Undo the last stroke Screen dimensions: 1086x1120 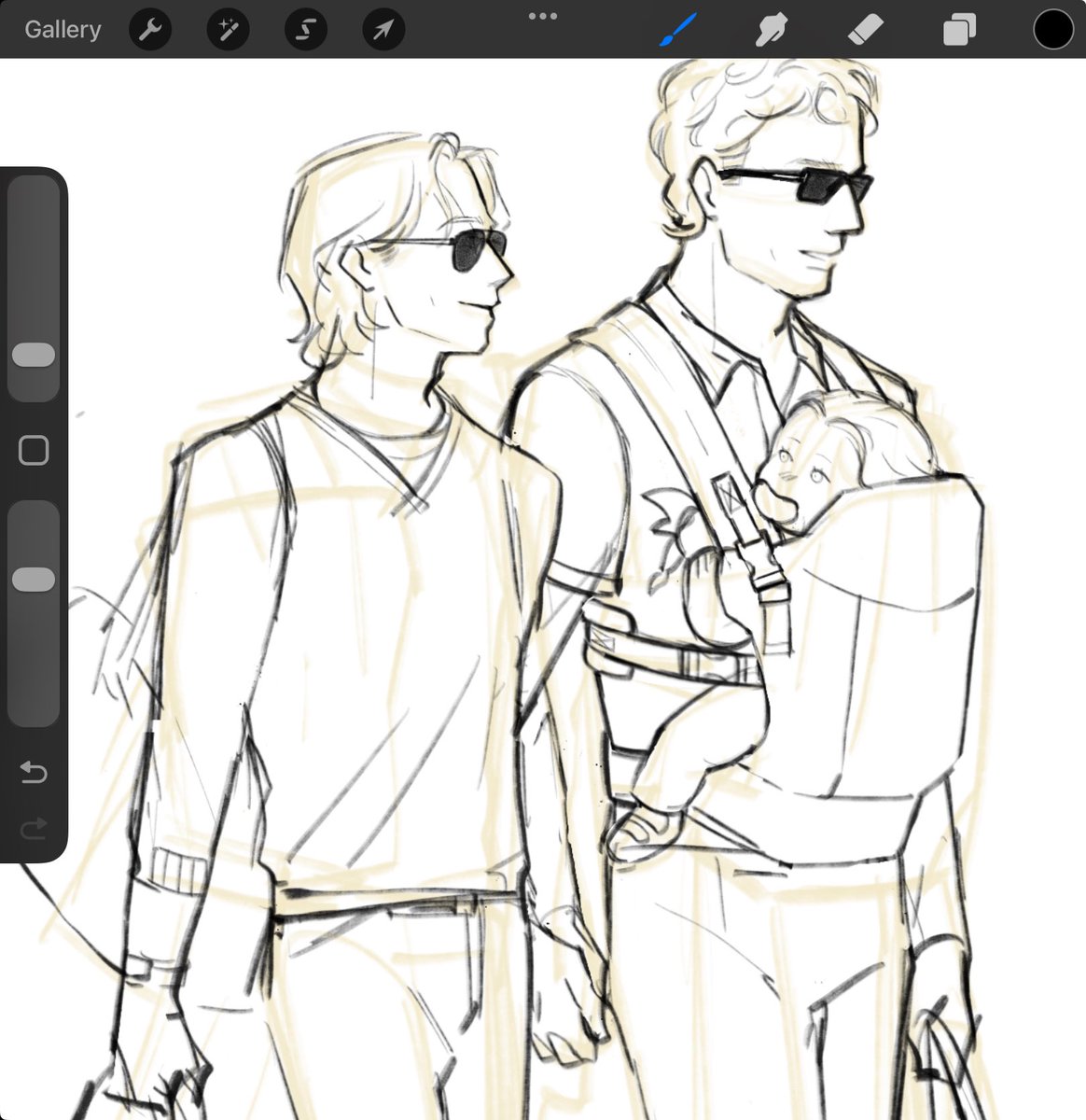(34, 772)
